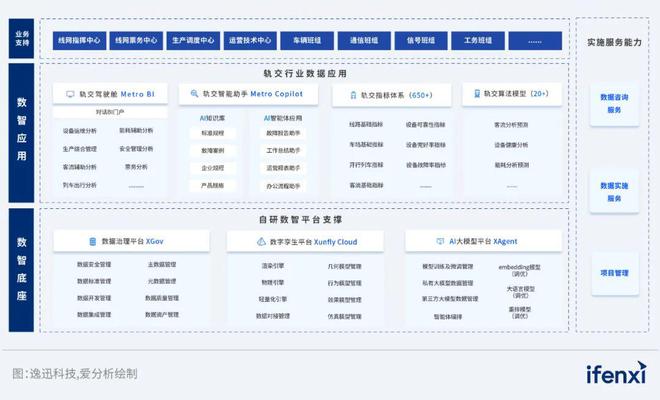Click the 设备健康分析 entry

click(x=511, y=145)
